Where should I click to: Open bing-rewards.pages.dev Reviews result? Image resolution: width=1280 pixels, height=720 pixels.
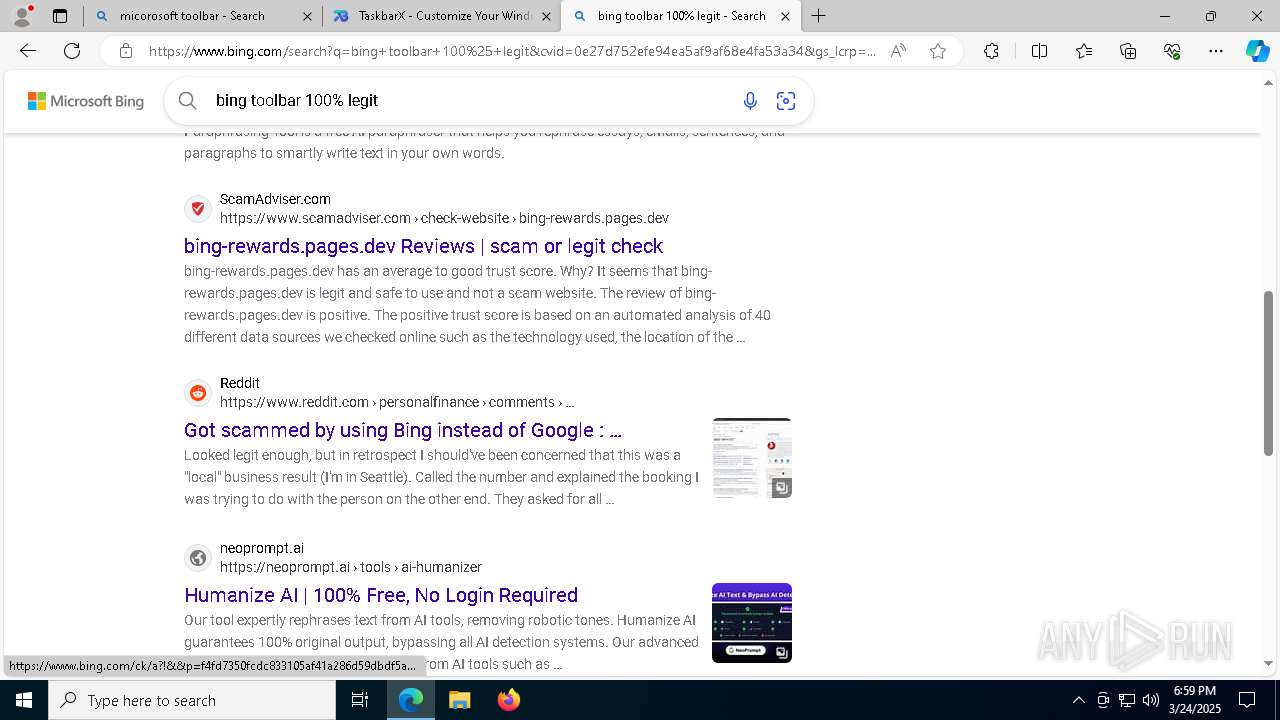click(x=423, y=246)
